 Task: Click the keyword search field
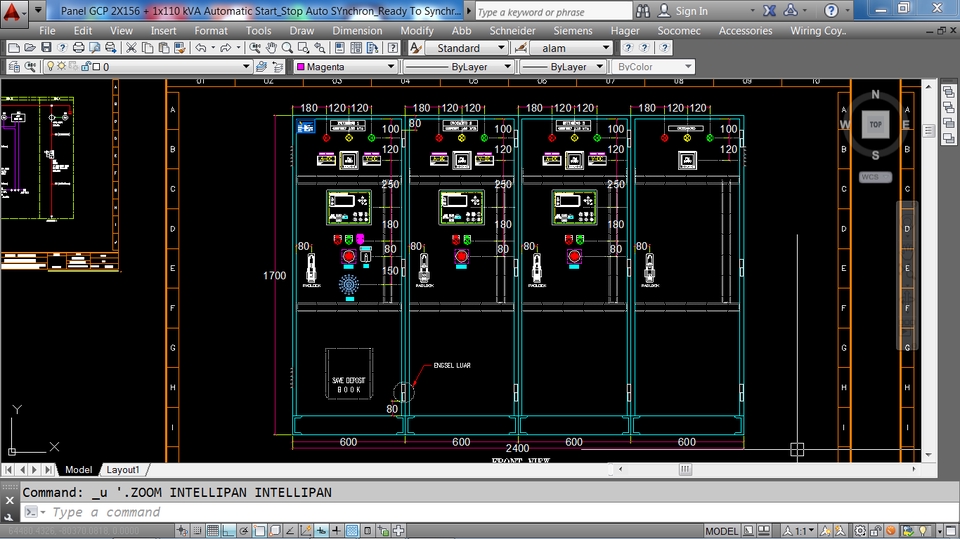tap(553, 12)
